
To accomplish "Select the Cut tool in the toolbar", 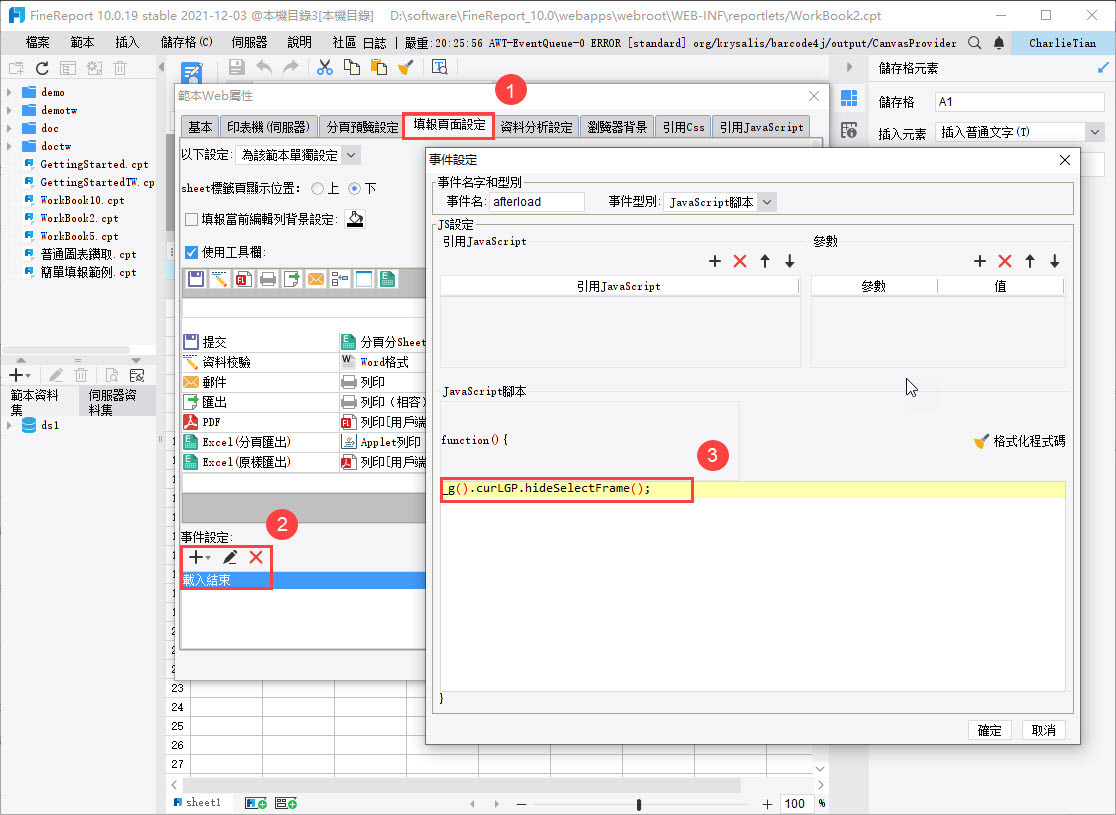I will [324, 64].
